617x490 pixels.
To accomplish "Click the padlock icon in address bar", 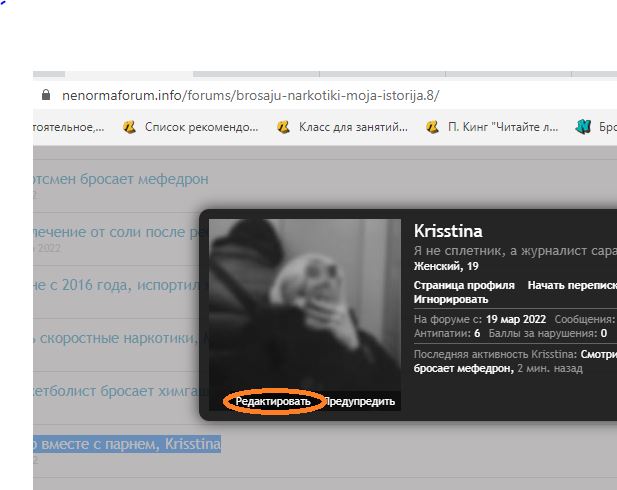I will click(44, 96).
